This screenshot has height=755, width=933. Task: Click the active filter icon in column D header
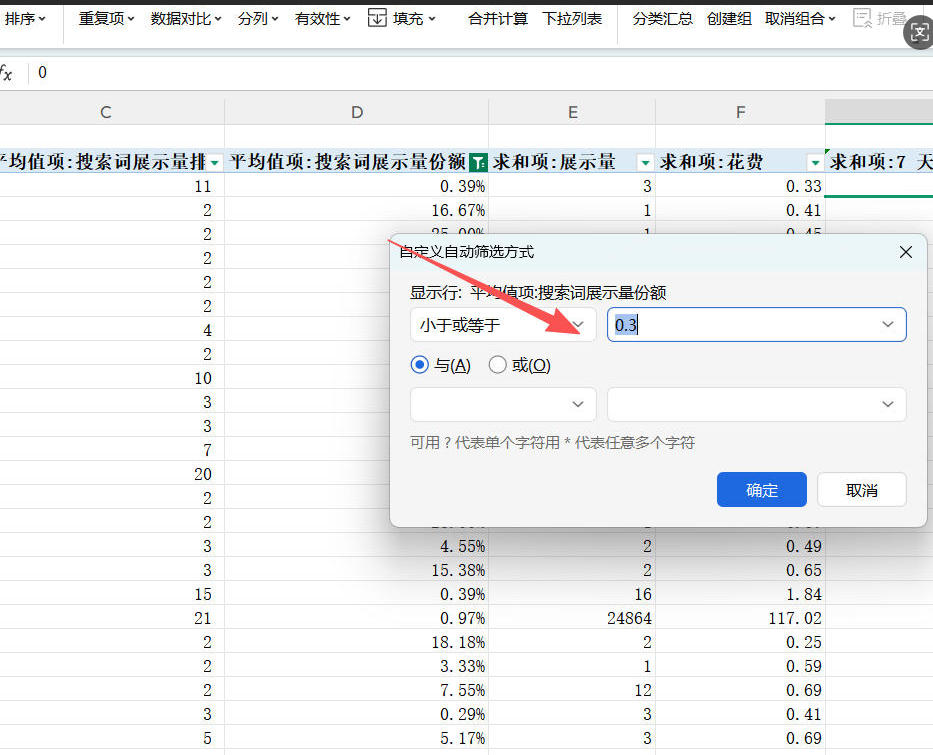(x=479, y=162)
